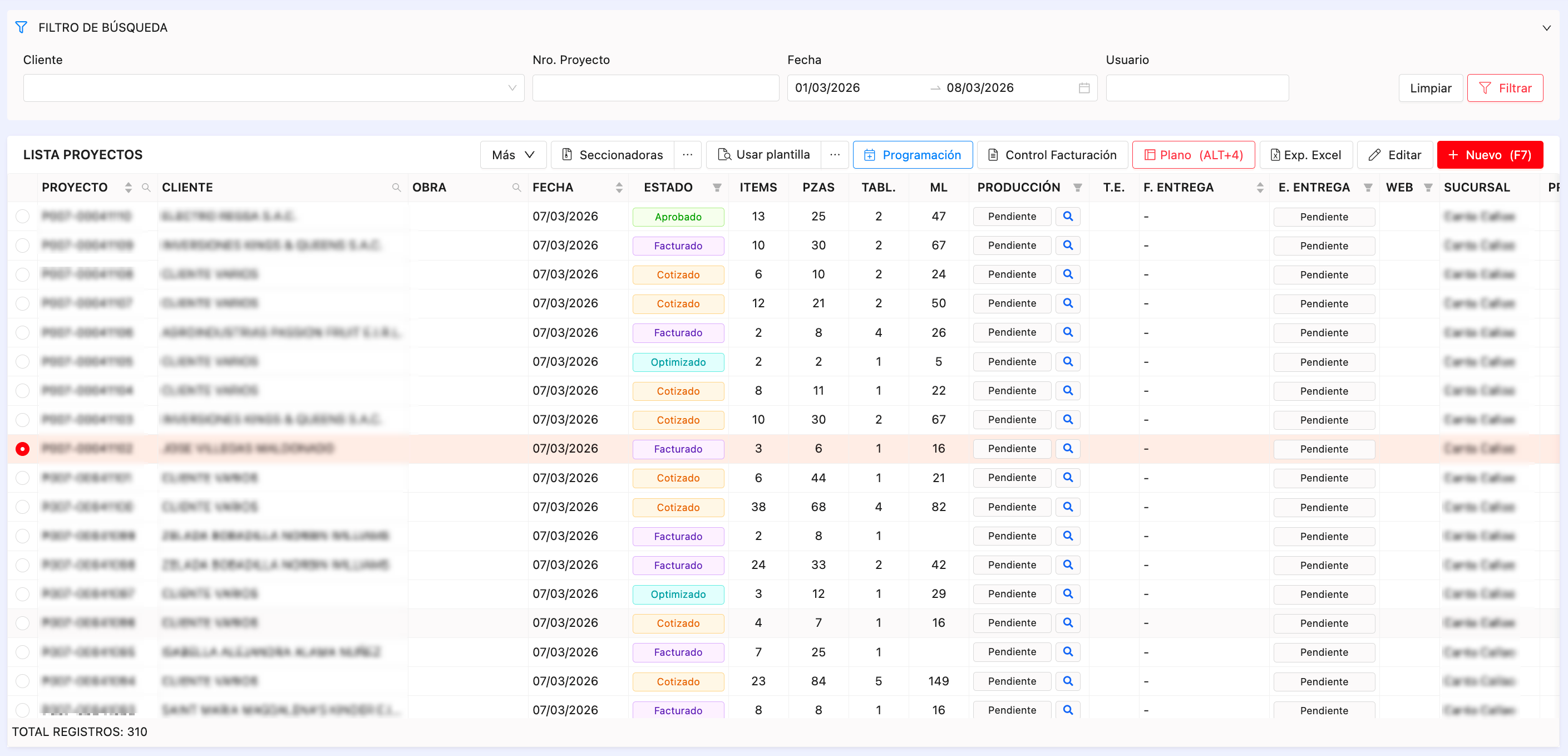Open the more options next to Seccionadoras
Viewport: 1568px width, 756px height.
(x=687, y=155)
